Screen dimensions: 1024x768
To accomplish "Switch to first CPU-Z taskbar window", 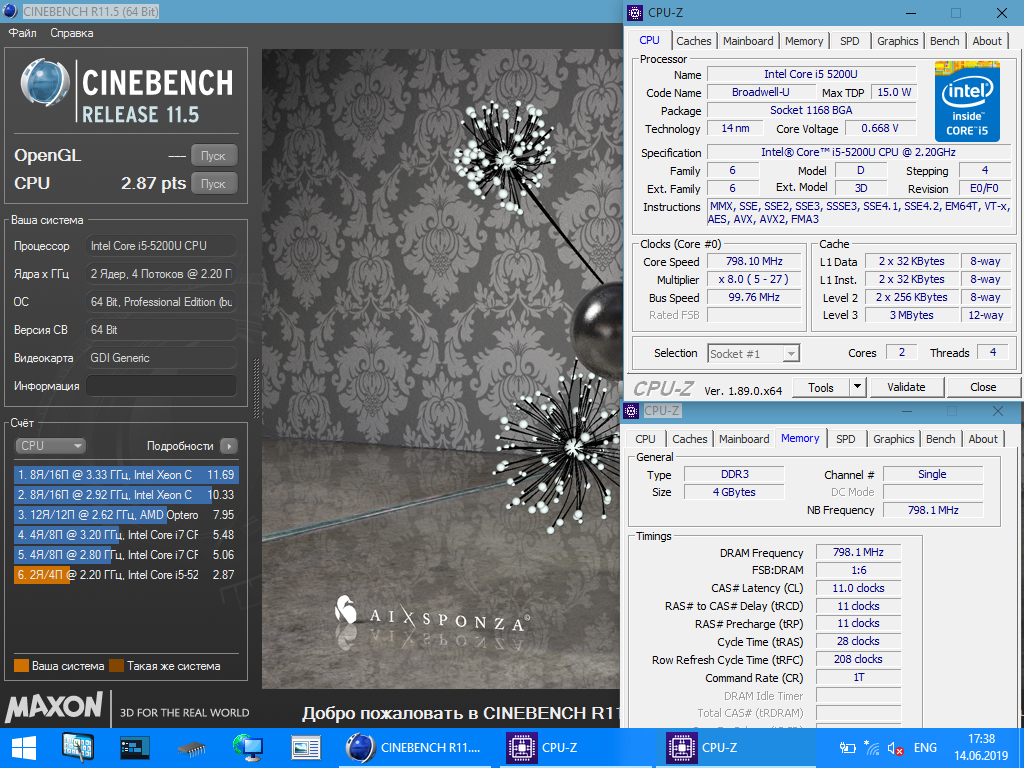I will pos(575,748).
